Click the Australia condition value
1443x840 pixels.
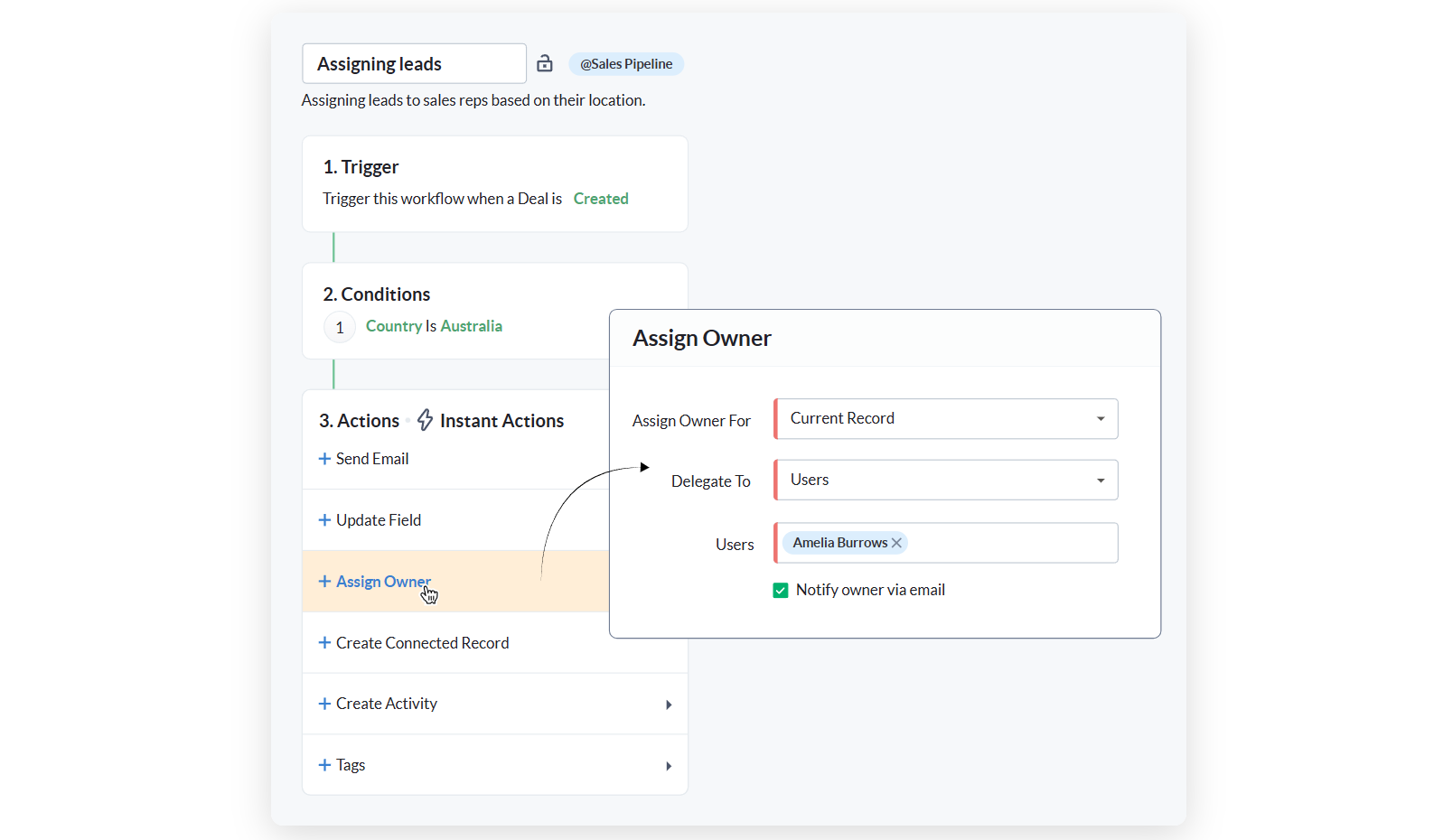471,326
